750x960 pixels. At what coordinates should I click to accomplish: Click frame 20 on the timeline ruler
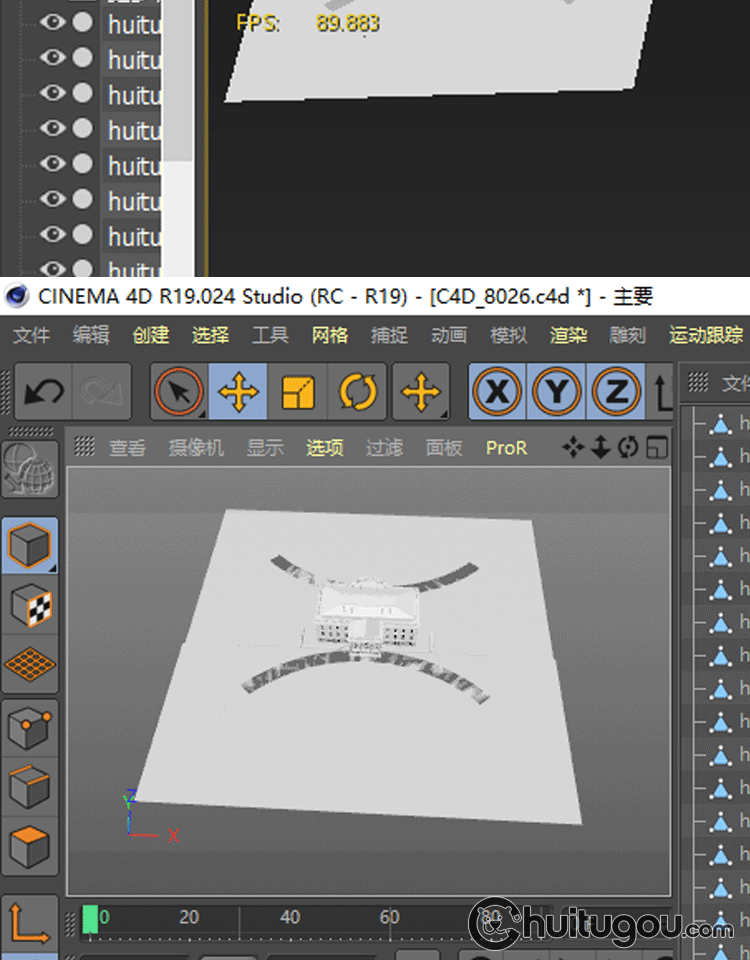pos(189,917)
